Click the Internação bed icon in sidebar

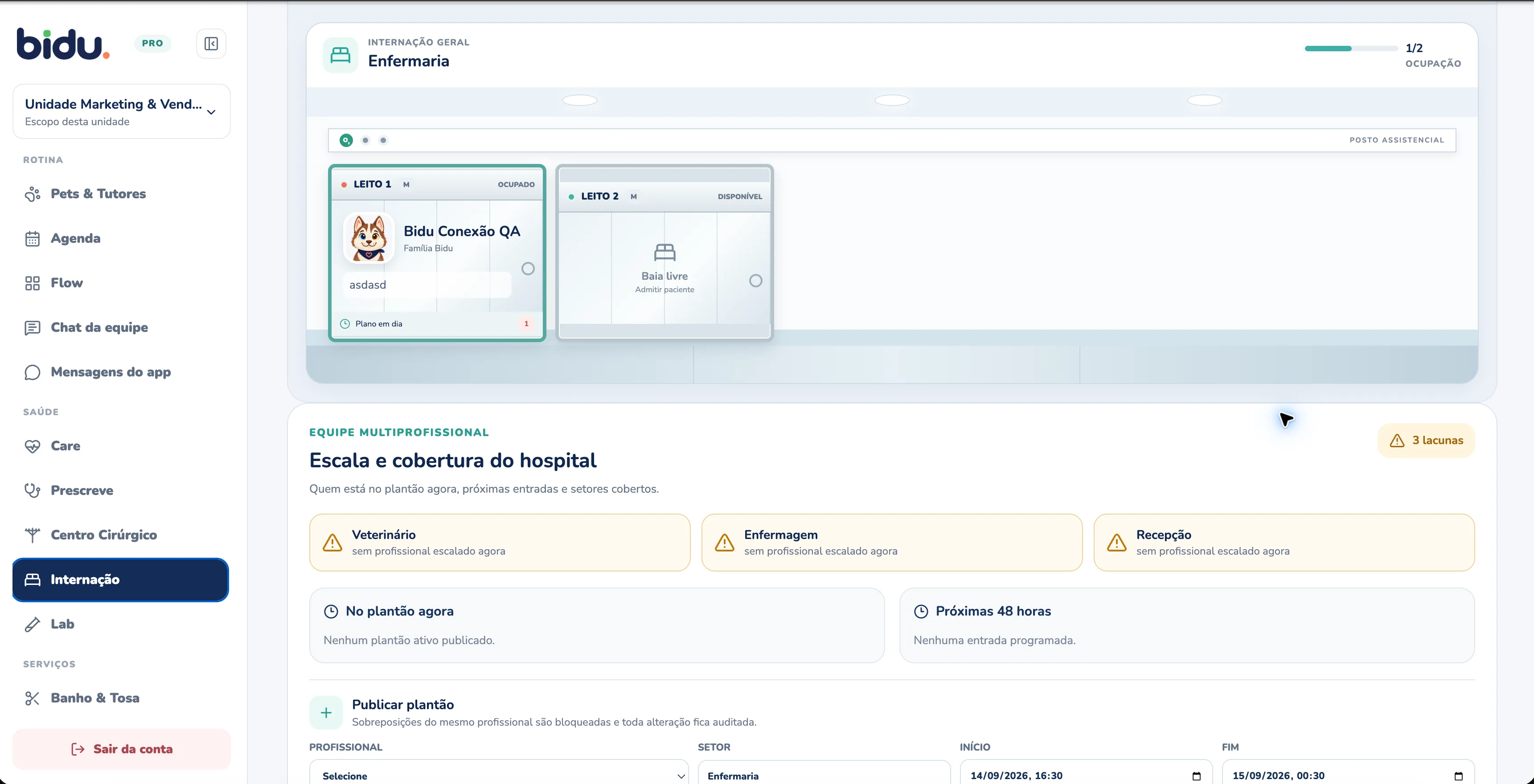32,580
